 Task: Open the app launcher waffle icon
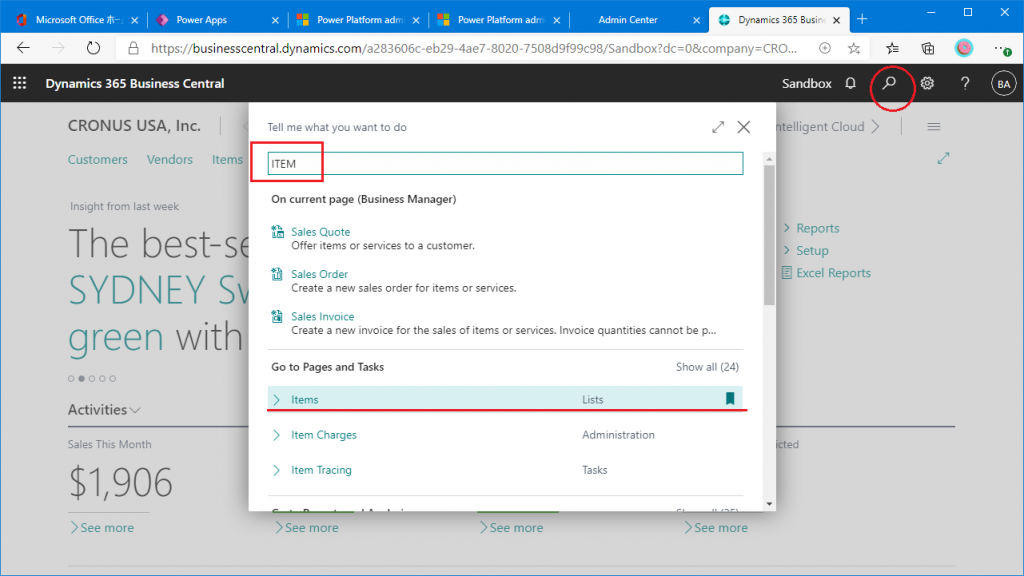pyautogui.click(x=20, y=83)
